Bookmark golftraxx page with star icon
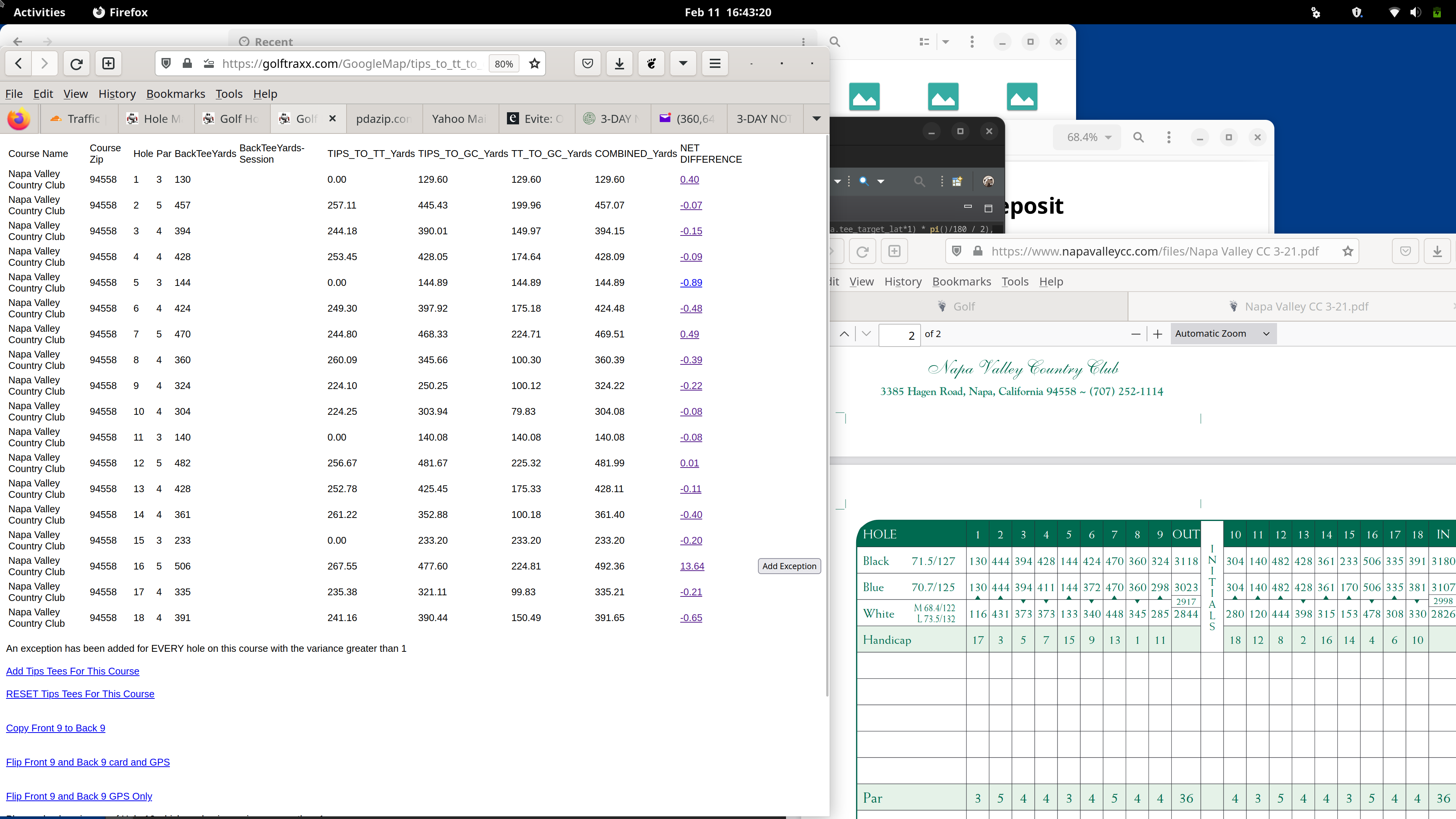 pos(534,63)
